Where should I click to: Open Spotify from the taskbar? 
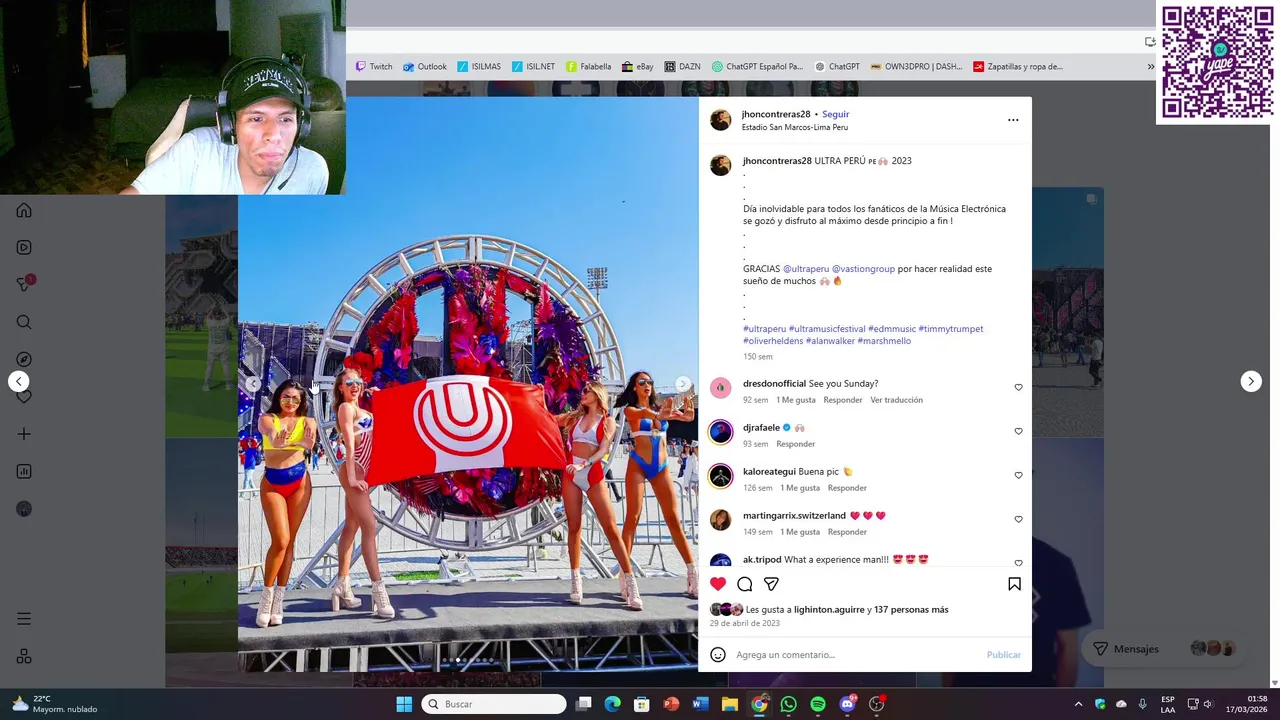tap(818, 704)
